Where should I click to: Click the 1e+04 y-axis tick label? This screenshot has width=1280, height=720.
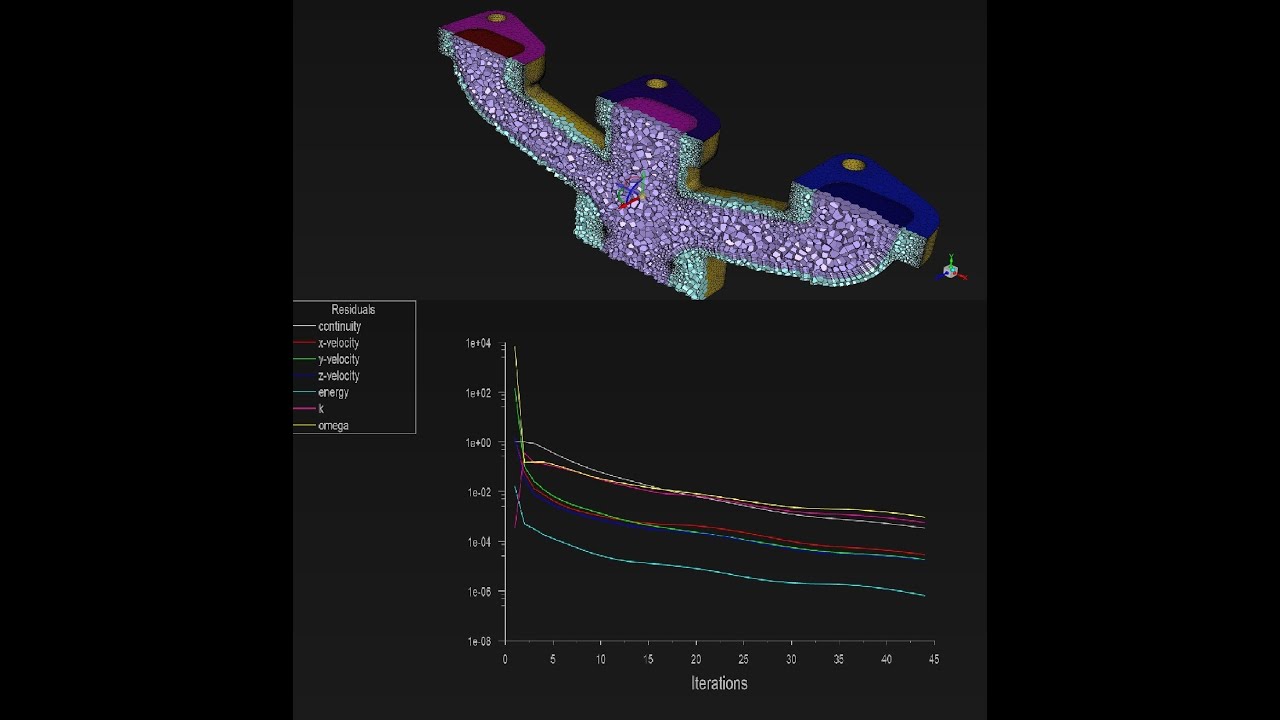click(478, 344)
